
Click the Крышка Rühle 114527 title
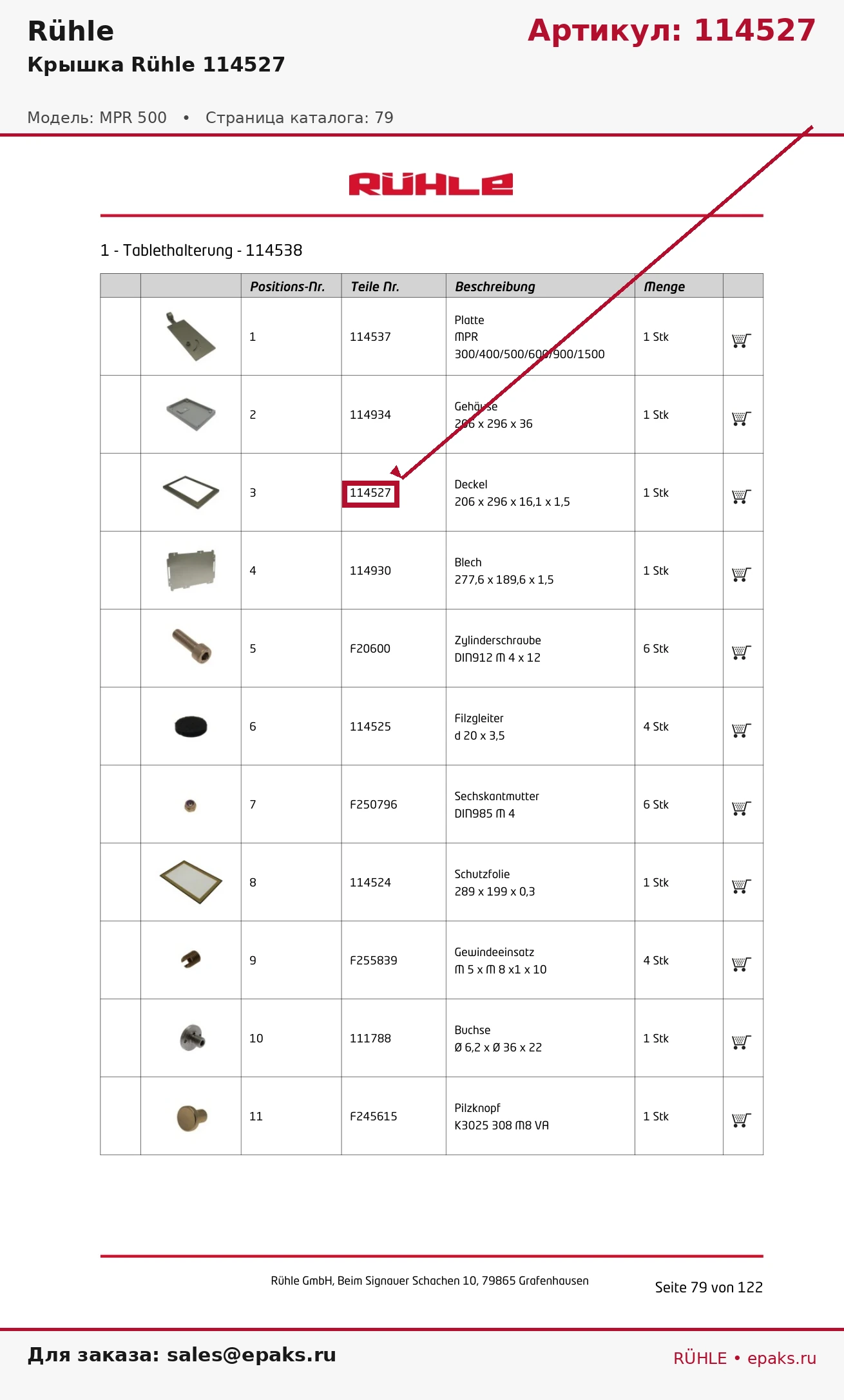(x=157, y=64)
